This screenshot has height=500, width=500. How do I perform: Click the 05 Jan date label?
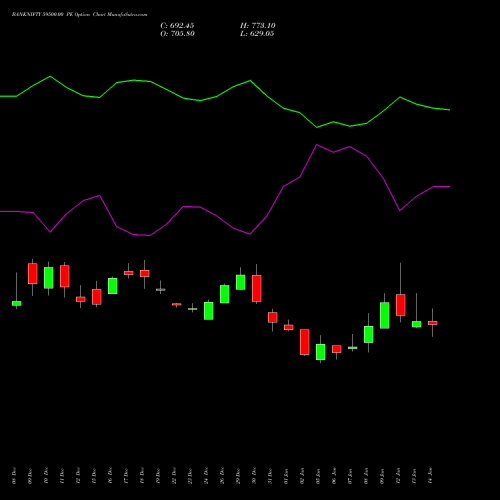pyautogui.click(x=318, y=476)
